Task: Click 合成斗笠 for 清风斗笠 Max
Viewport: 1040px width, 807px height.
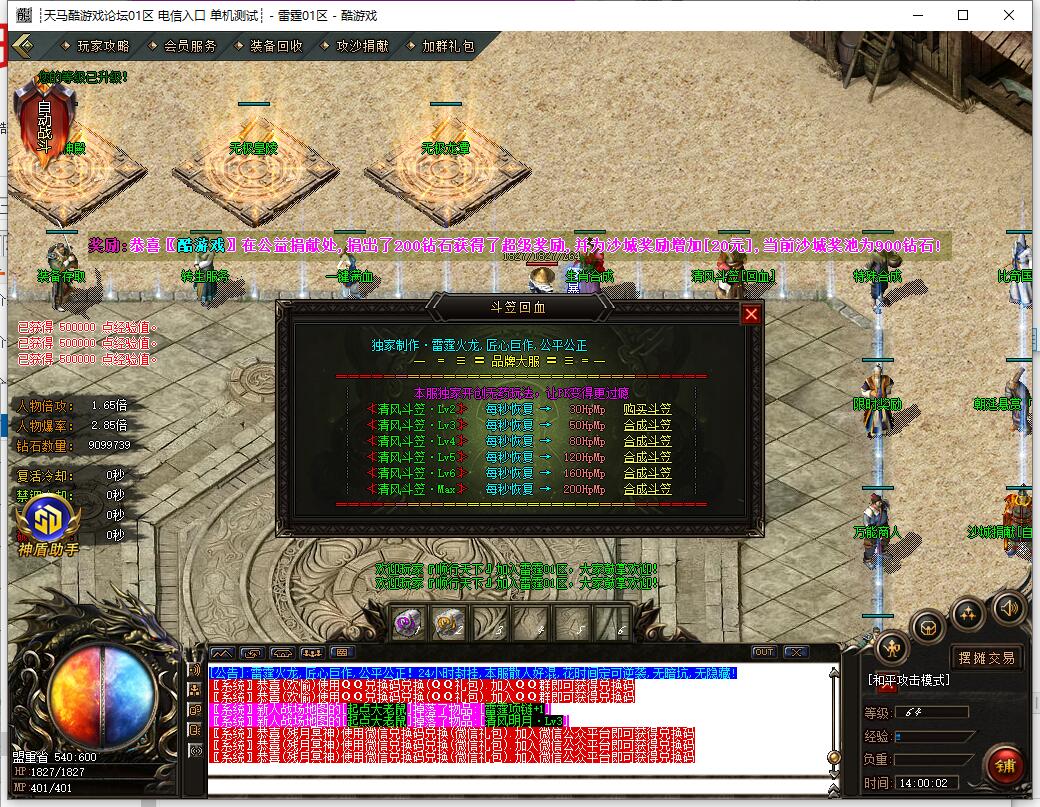Action: click(647, 489)
